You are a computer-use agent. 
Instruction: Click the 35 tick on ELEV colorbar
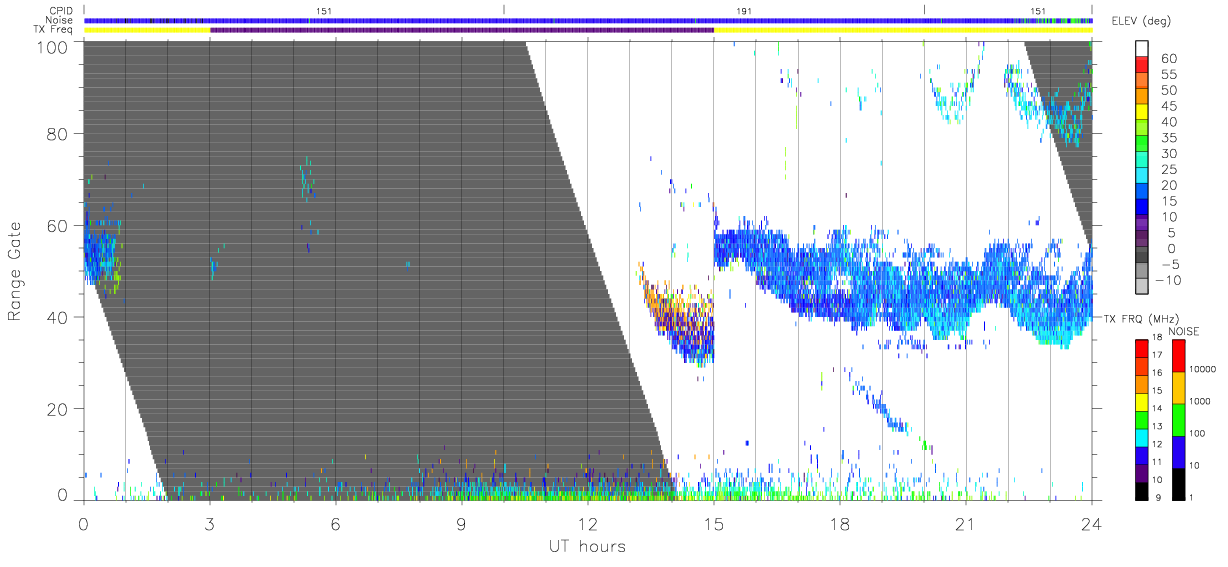coord(1168,138)
